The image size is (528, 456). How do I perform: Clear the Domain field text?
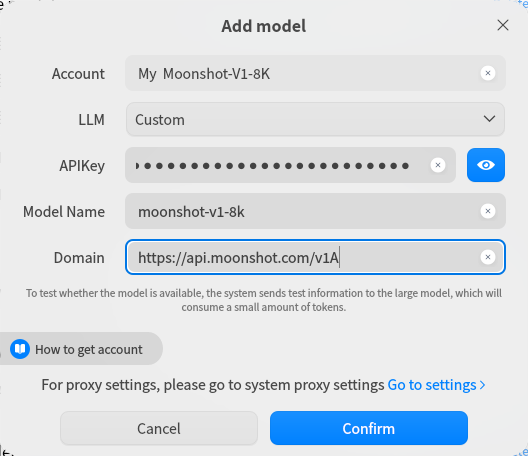point(488,257)
